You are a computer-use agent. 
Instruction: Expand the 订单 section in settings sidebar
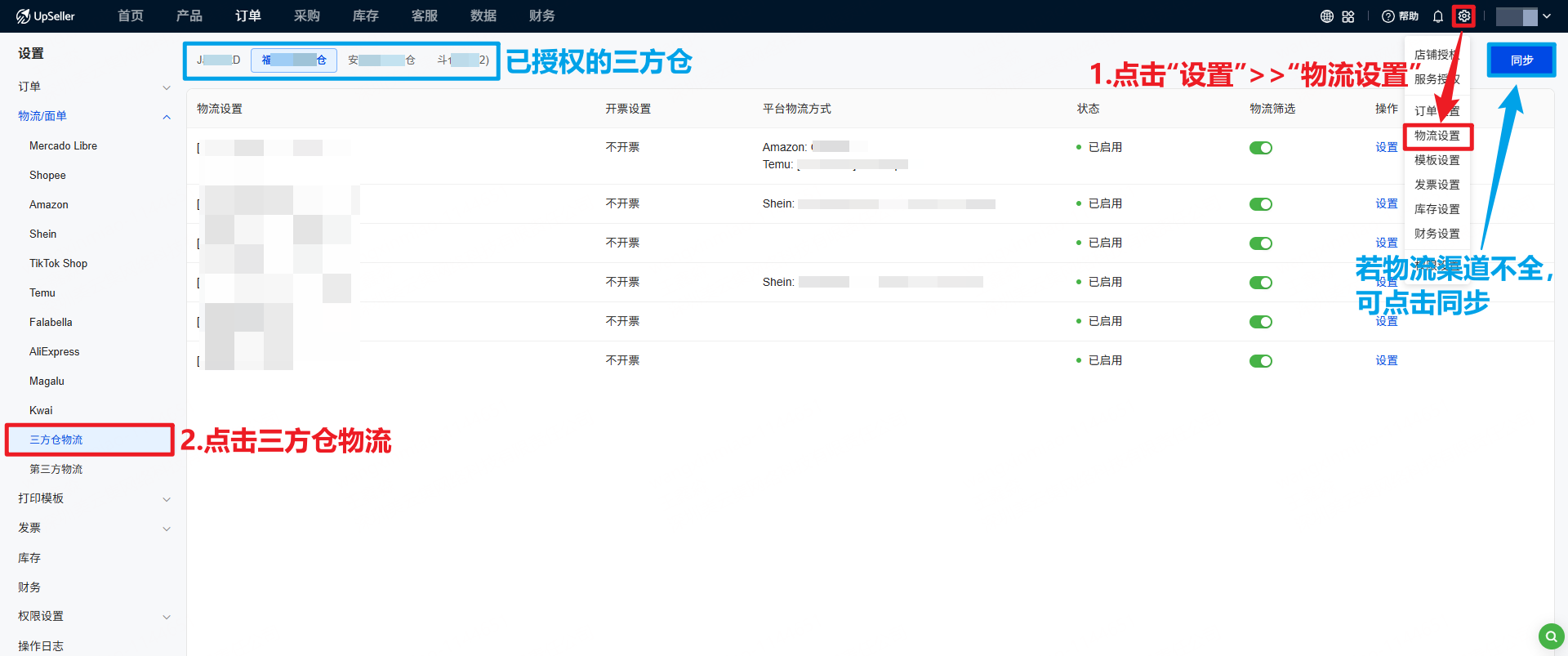pyautogui.click(x=167, y=87)
